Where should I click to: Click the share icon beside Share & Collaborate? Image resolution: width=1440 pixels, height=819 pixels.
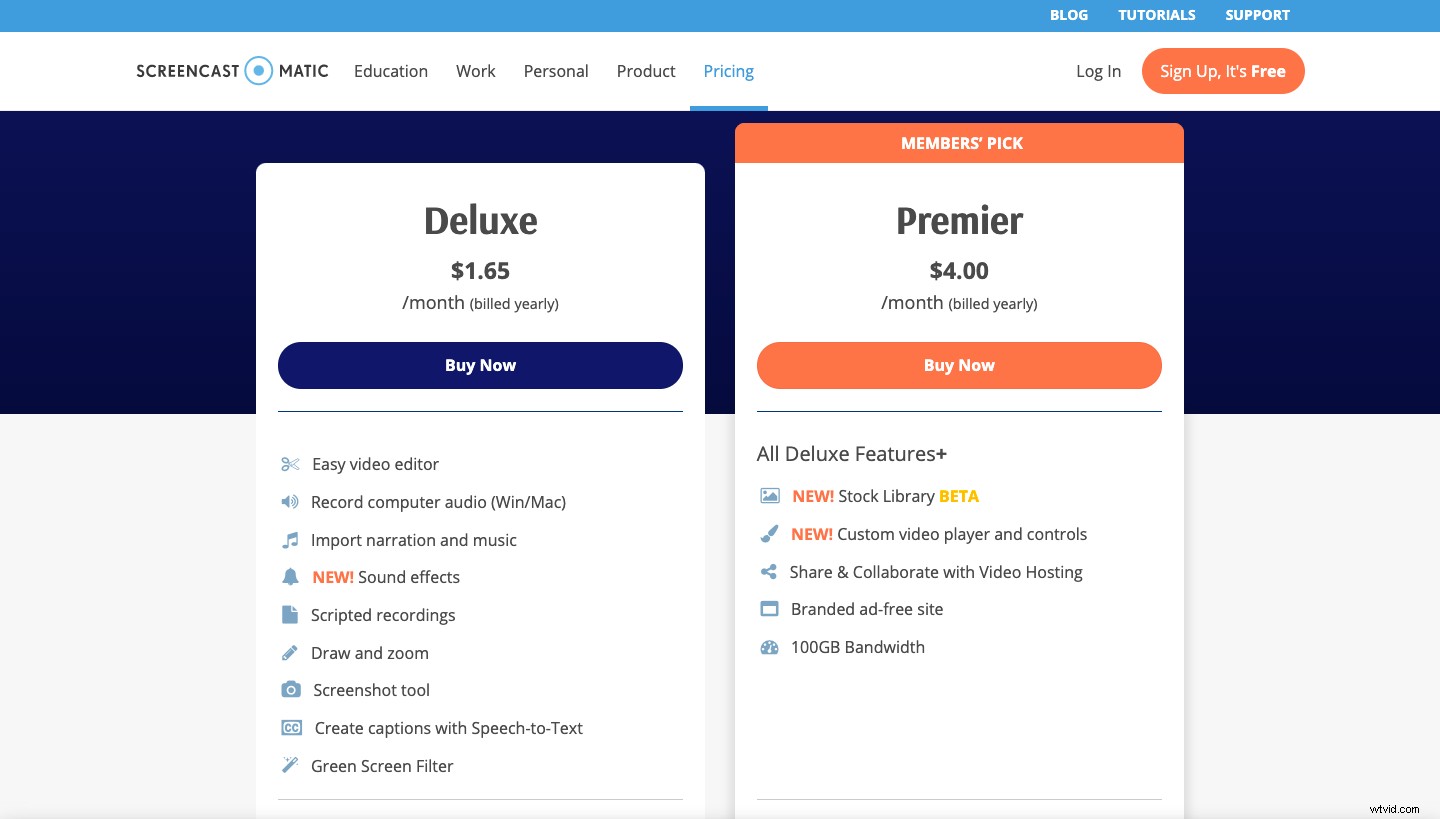coord(769,571)
